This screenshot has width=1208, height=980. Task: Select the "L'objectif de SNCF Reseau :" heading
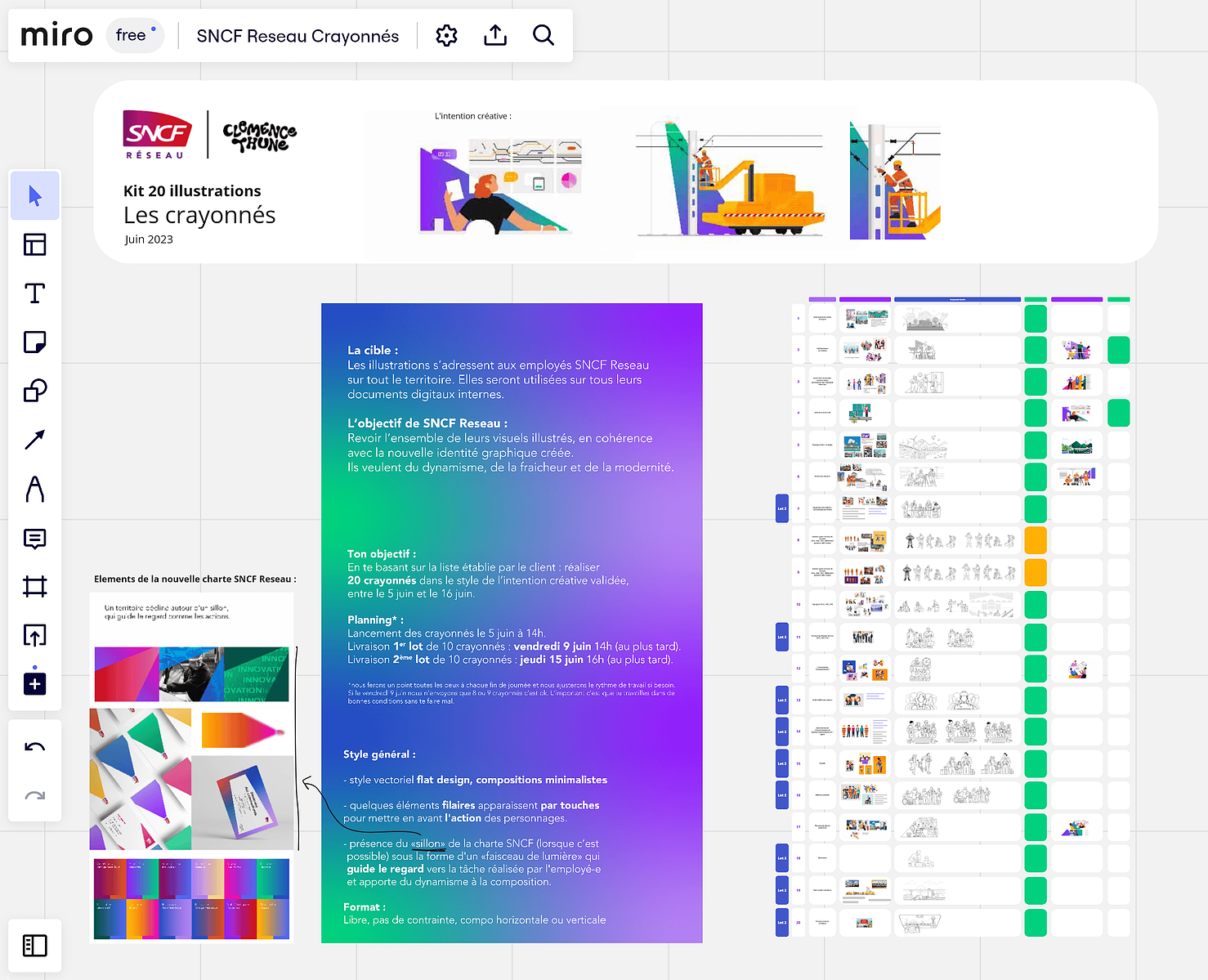point(427,423)
